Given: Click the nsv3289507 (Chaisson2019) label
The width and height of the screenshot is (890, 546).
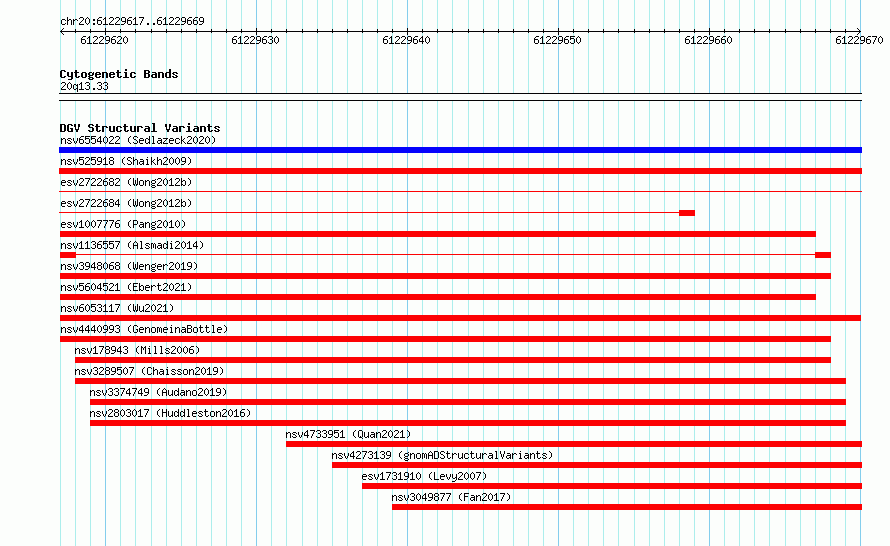Looking at the screenshot, I should 149,371.
